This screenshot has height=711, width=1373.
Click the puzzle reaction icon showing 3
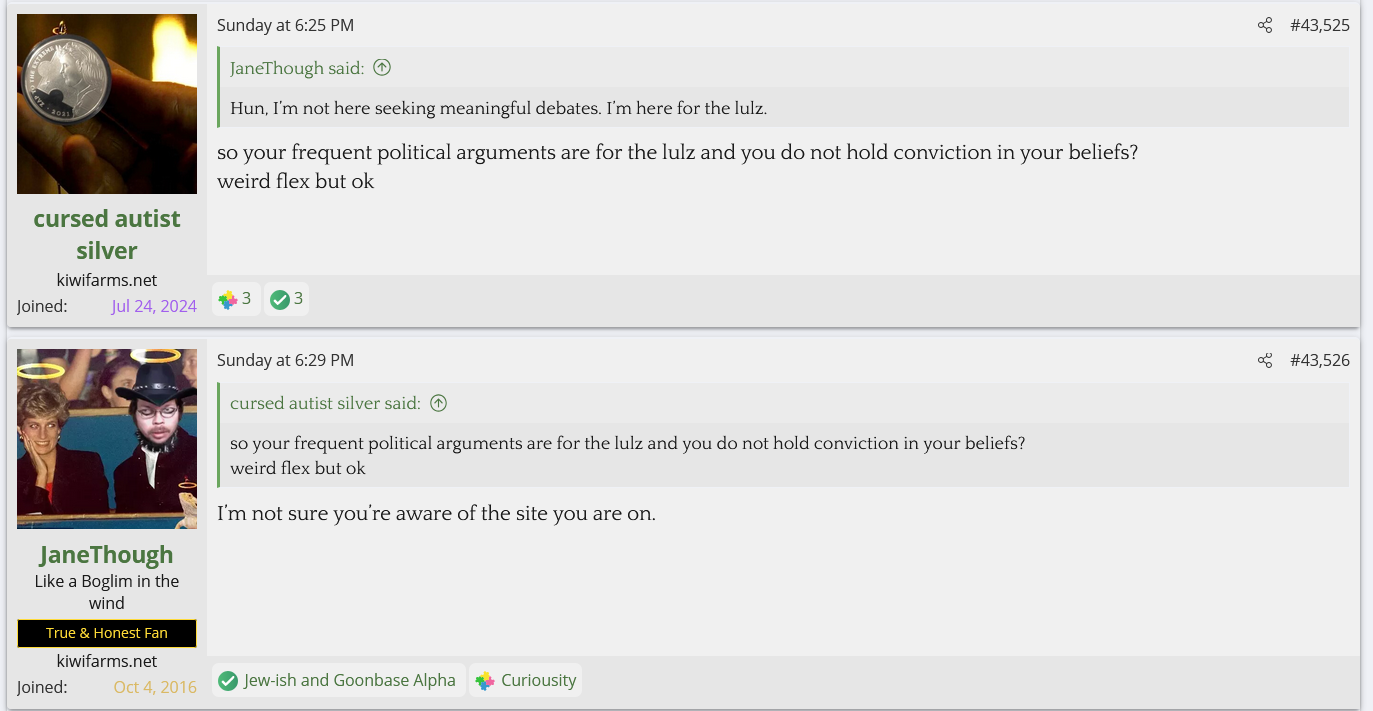coord(228,299)
